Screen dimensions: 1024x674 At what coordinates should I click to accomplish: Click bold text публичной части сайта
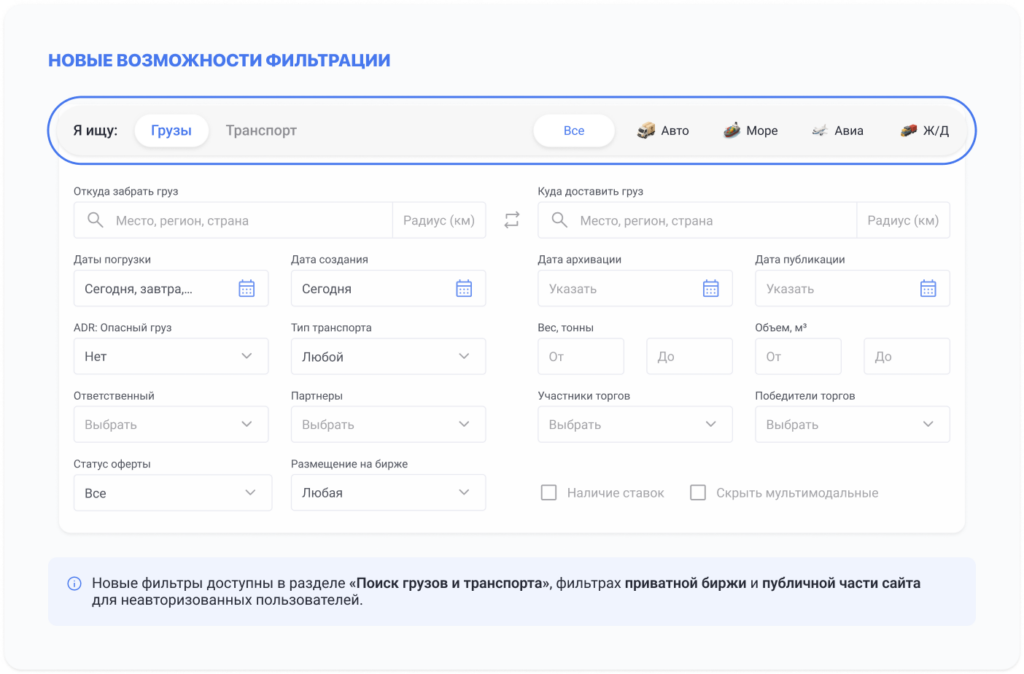841,583
